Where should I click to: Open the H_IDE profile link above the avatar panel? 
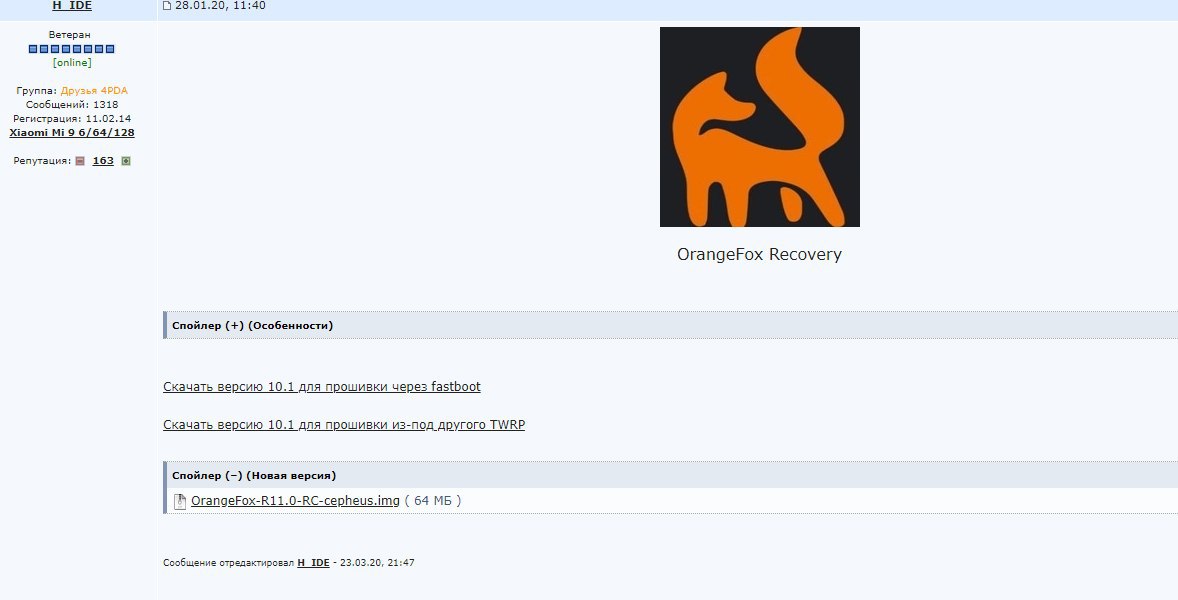(72, 5)
